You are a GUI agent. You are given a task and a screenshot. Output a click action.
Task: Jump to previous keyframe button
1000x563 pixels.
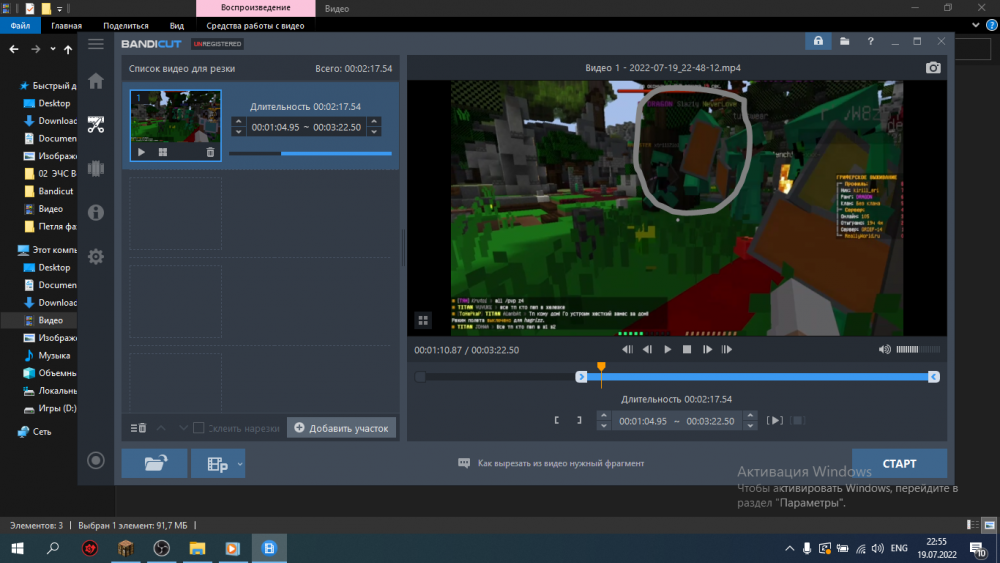(x=628, y=349)
